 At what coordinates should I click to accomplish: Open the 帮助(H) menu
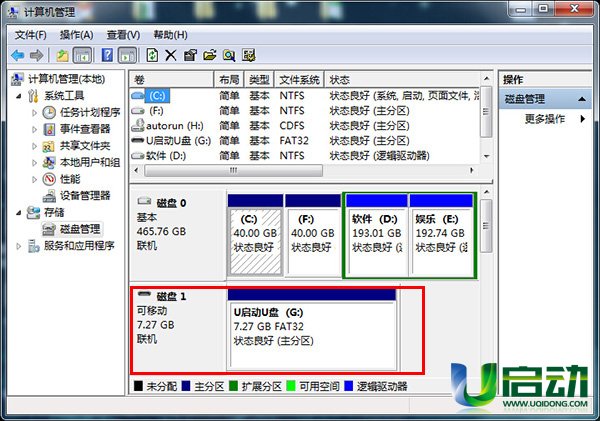[x=170, y=35]
